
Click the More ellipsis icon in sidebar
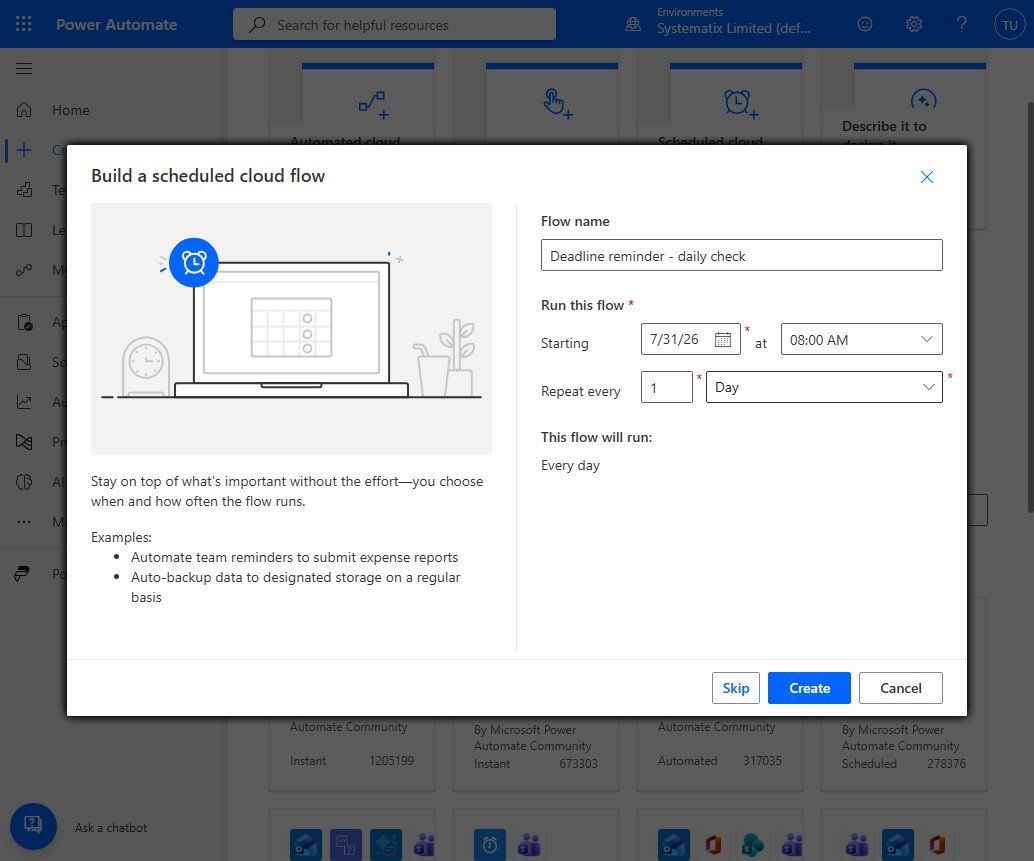(x=24, y=522)
